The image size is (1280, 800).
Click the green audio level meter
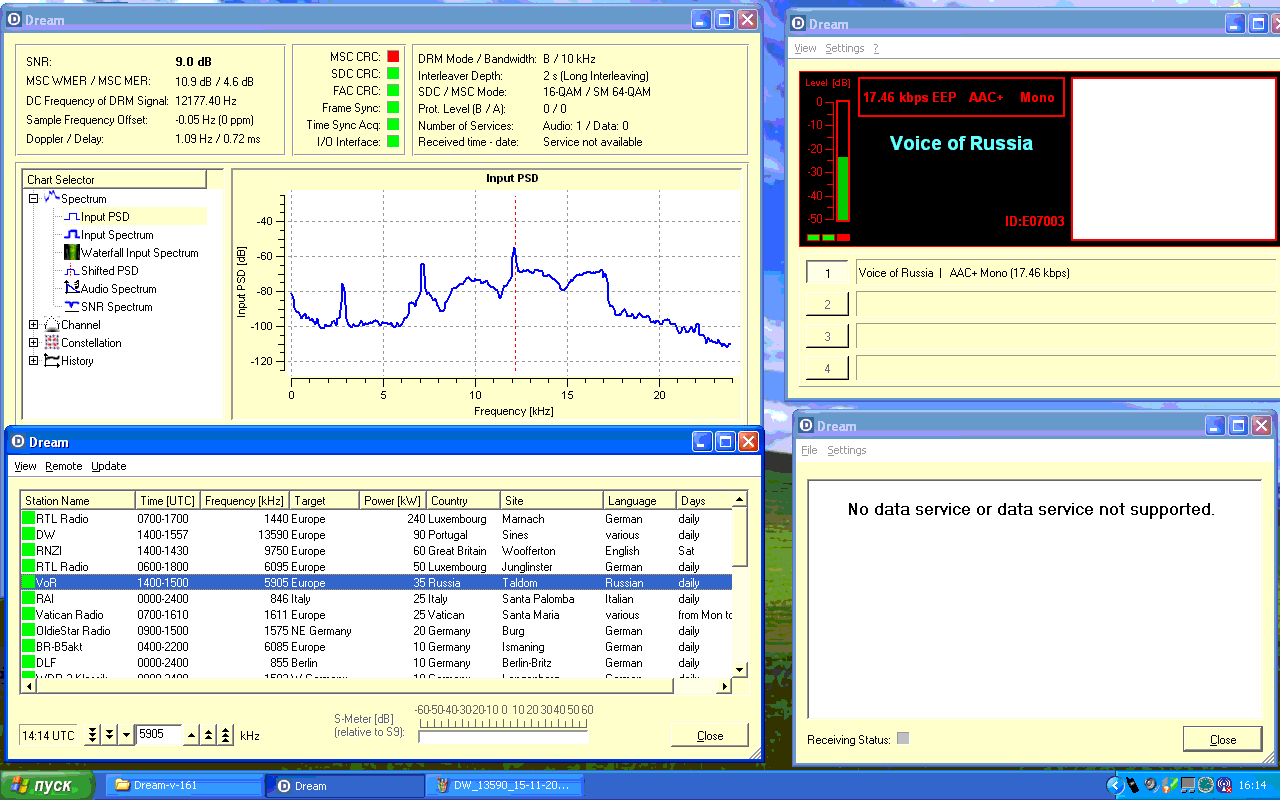click(843, 160)
